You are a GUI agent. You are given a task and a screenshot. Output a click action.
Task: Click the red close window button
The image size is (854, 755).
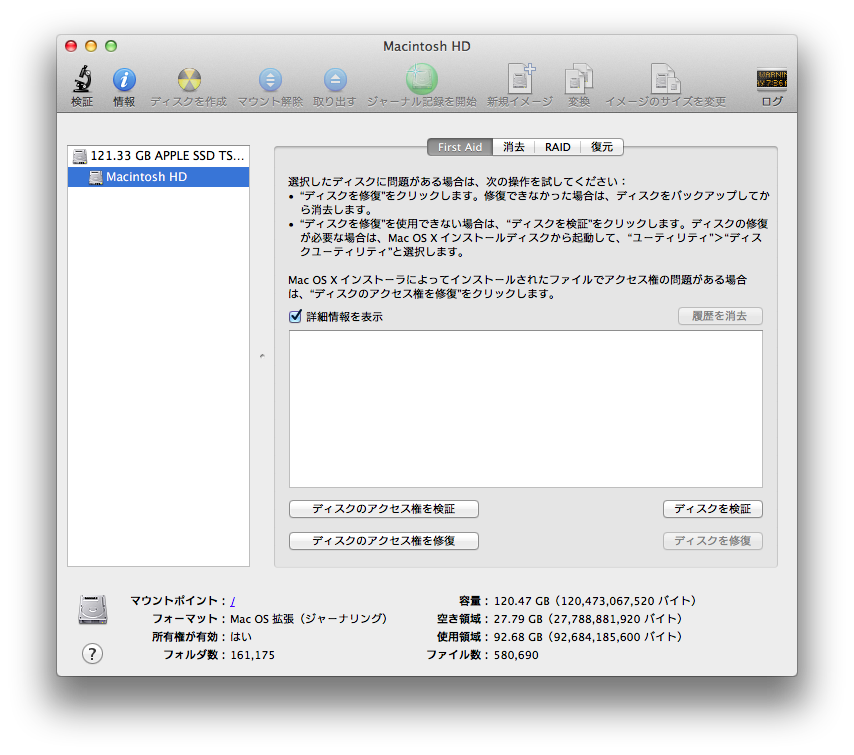pyautogui.click(x=71, y=46)
